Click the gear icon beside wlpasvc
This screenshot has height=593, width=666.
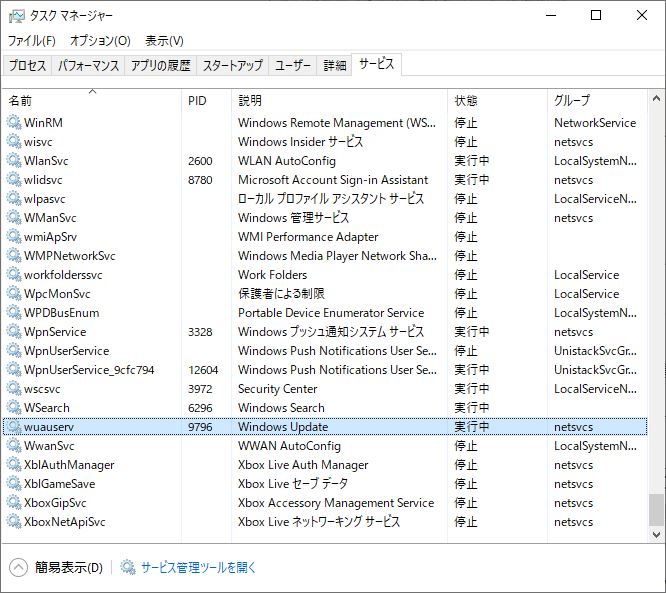(x=14, y=198)
